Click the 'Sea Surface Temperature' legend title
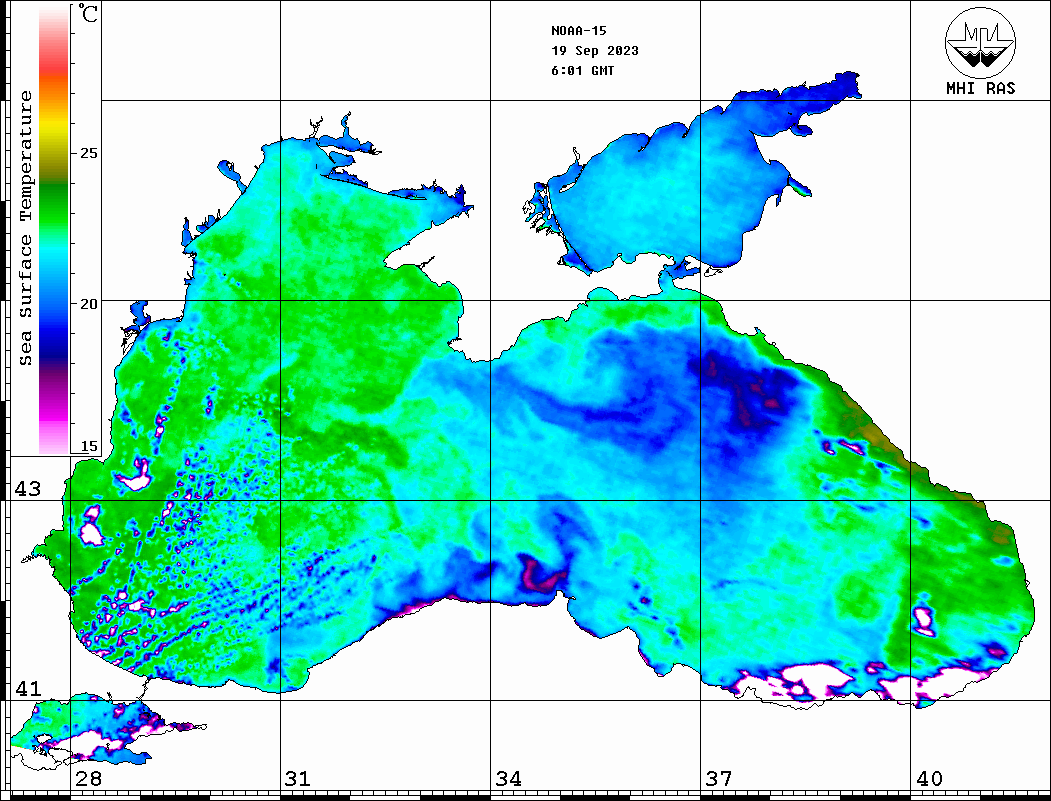The image size is (1051, 801). click(25, 228)
